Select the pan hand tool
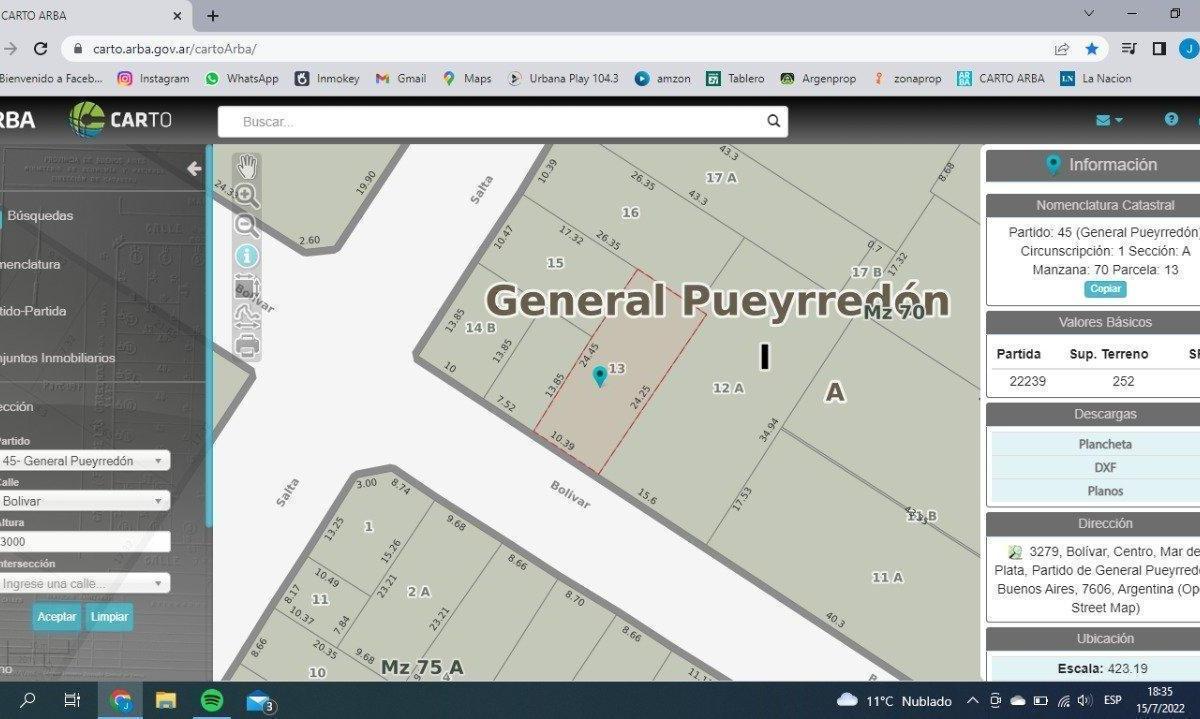The width and height of the screenshot is (1200, 719). click(x=247, y=167)
